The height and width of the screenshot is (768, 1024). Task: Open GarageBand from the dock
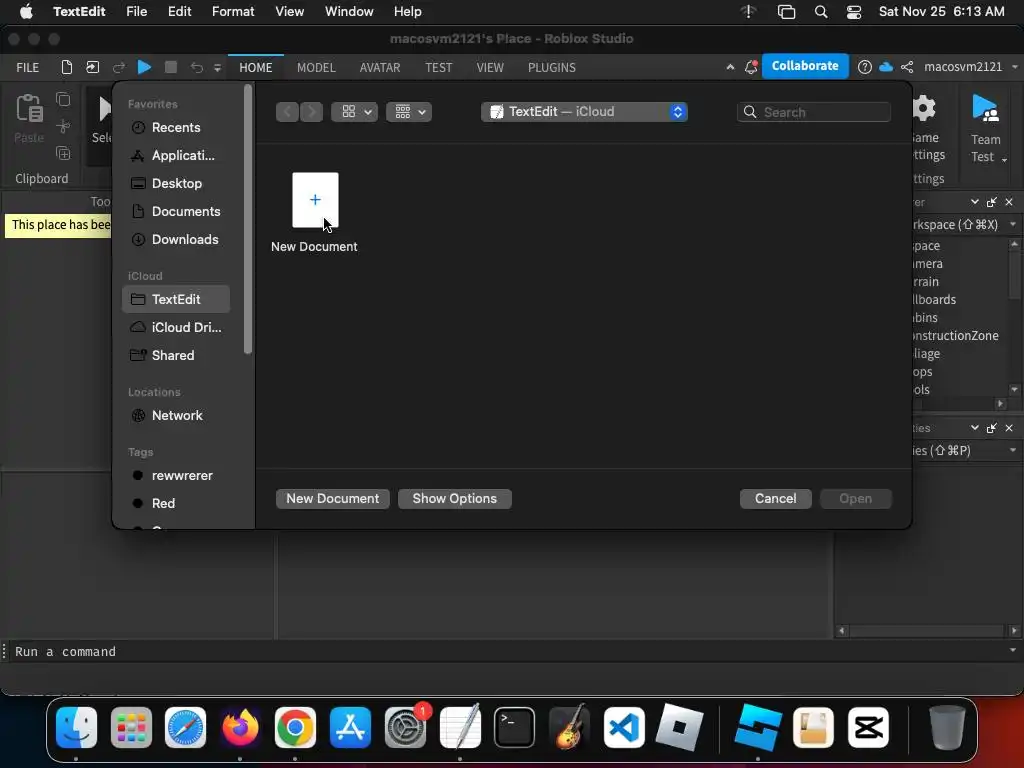coord(569,727)
